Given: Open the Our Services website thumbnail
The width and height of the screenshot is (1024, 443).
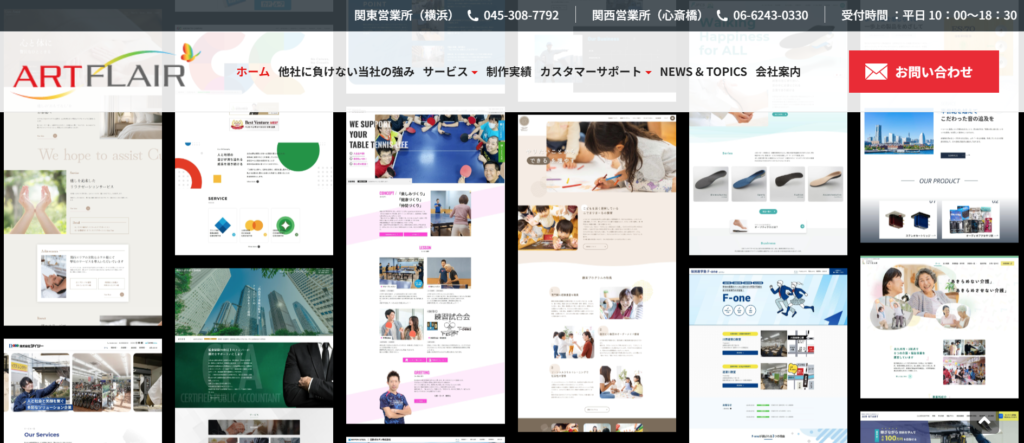Looking at the screenshot, I should click(83, 391).
